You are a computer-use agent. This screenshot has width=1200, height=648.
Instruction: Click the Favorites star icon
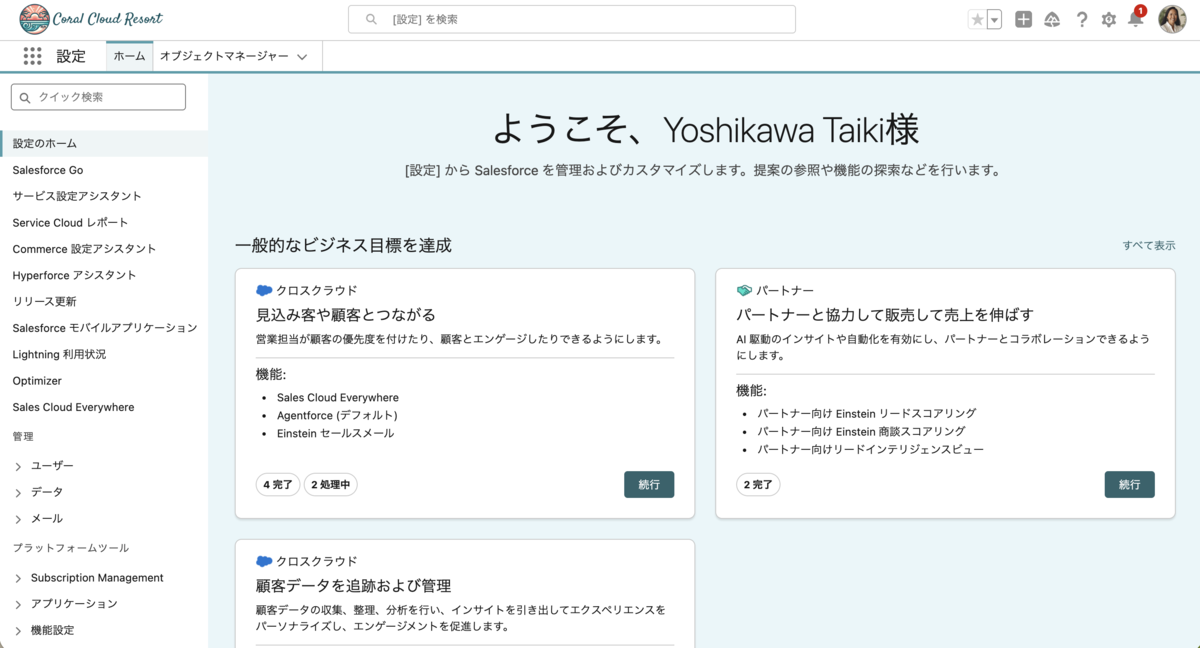coord(977,19)
